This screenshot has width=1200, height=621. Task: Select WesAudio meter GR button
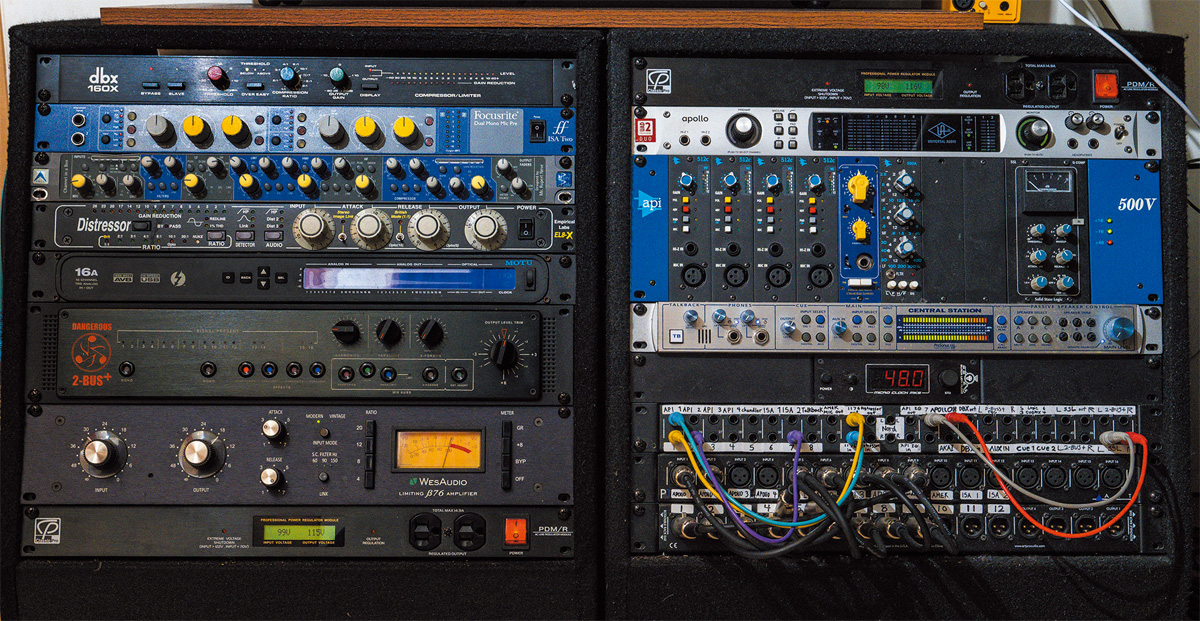(x=506, y=428)
